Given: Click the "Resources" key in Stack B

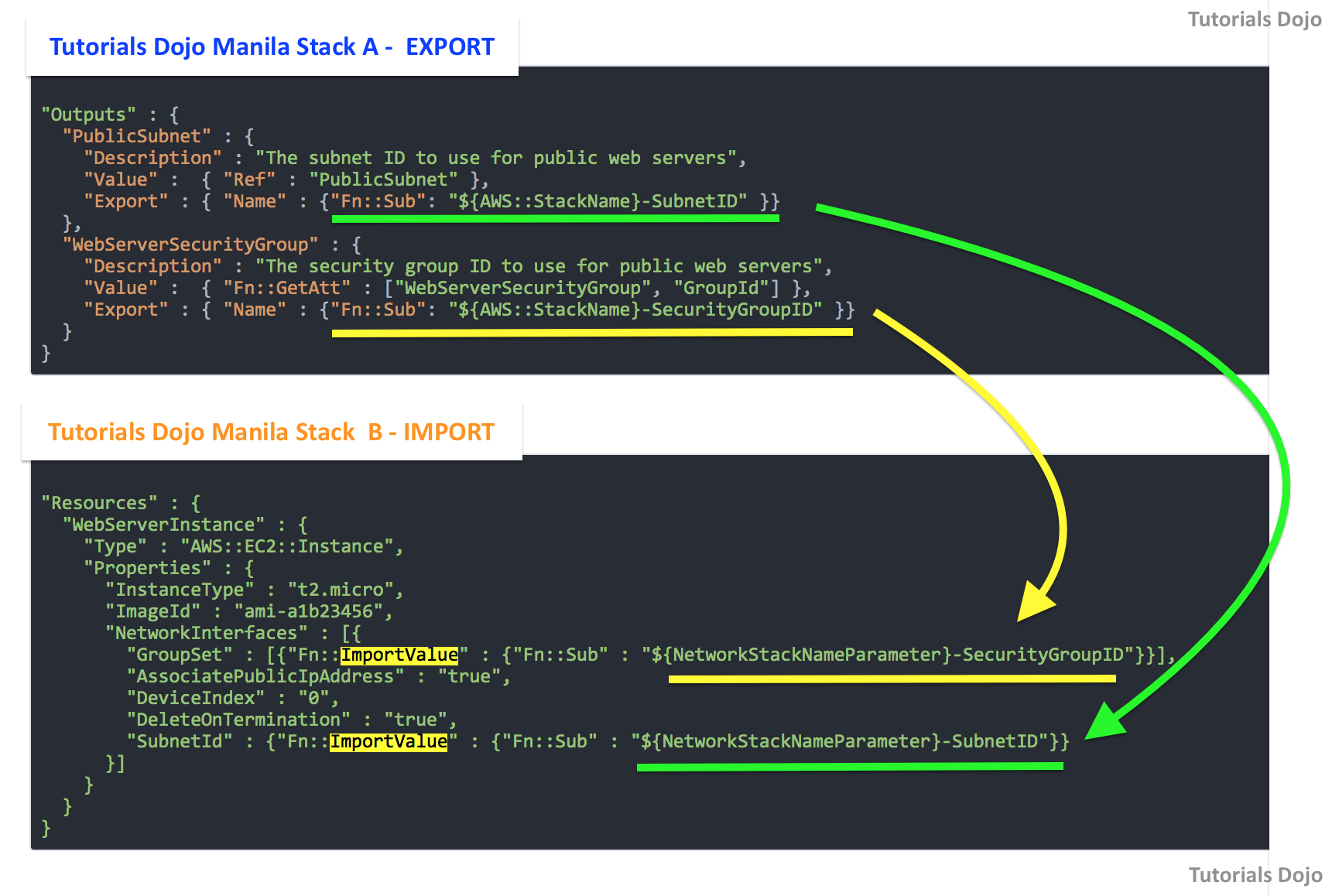Looking at the screenshot, I should 99,503.
